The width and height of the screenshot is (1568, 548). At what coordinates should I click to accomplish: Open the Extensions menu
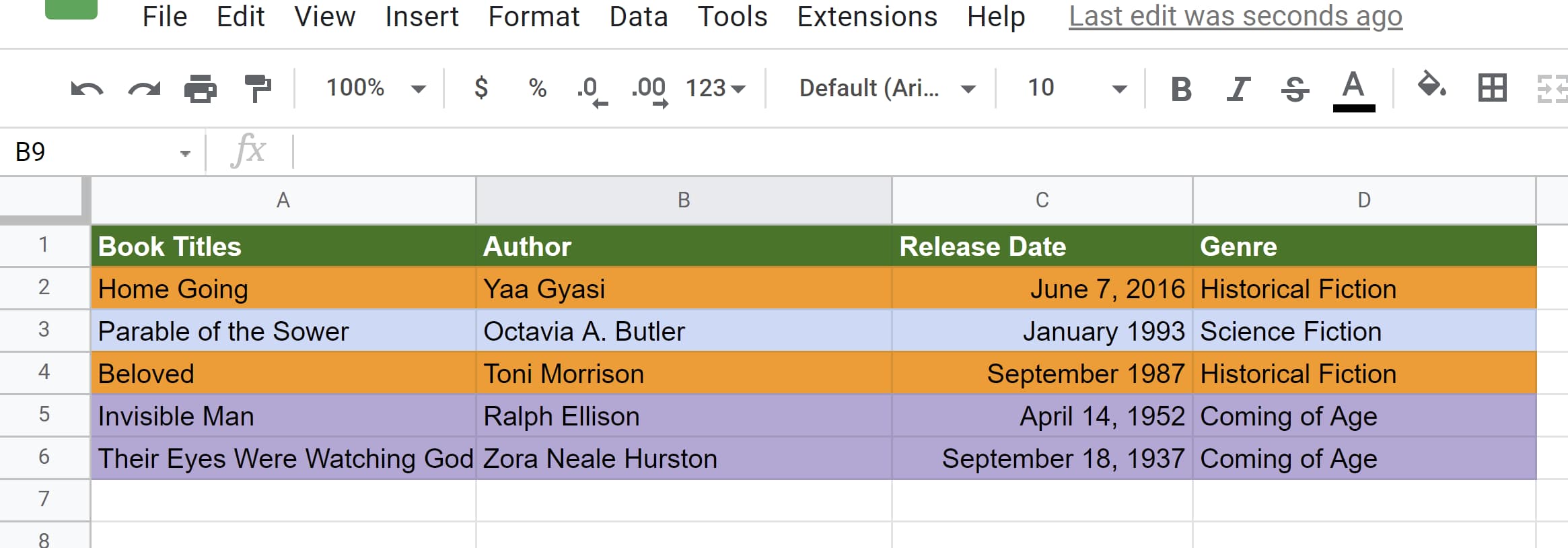tap(867, 17)
